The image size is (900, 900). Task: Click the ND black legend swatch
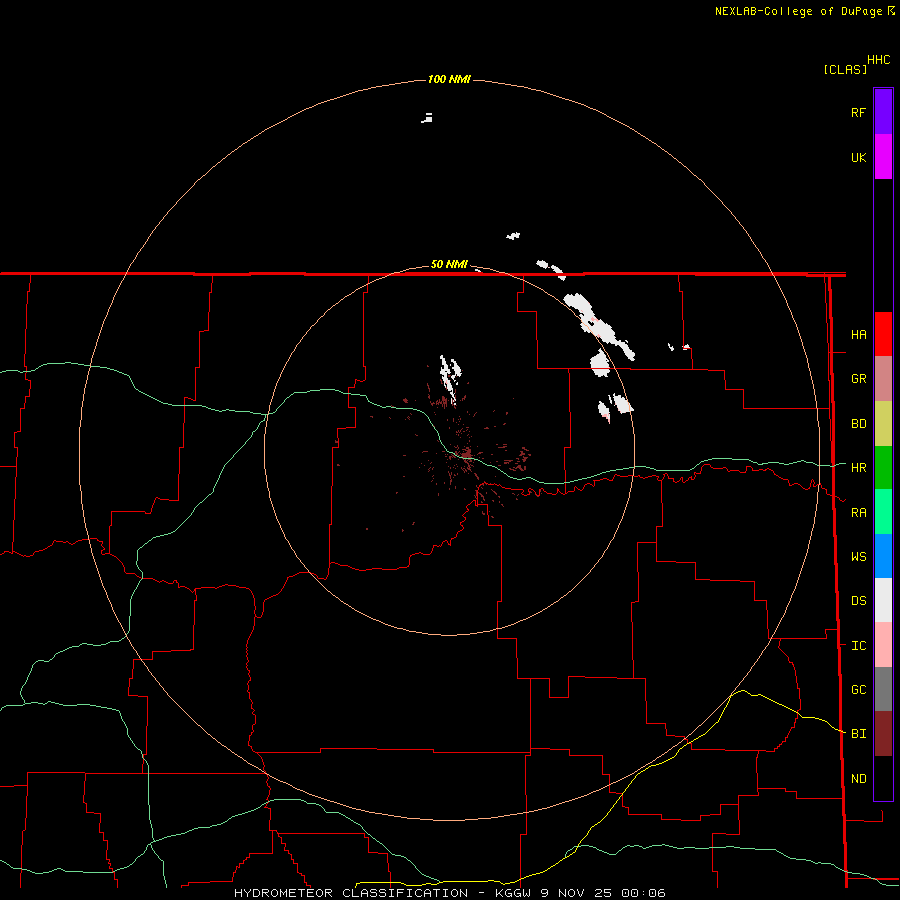tap(883, 778)
